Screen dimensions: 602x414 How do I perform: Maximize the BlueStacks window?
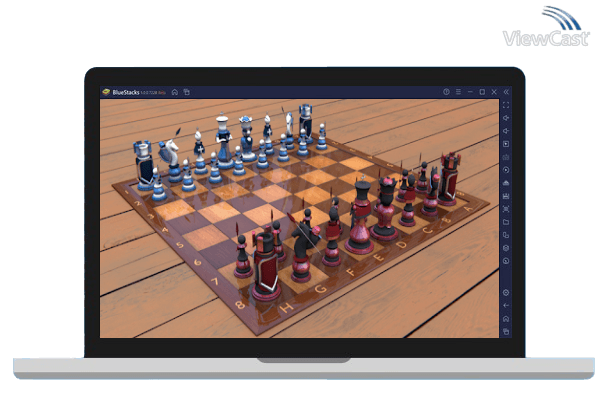(x=482, y=92)
